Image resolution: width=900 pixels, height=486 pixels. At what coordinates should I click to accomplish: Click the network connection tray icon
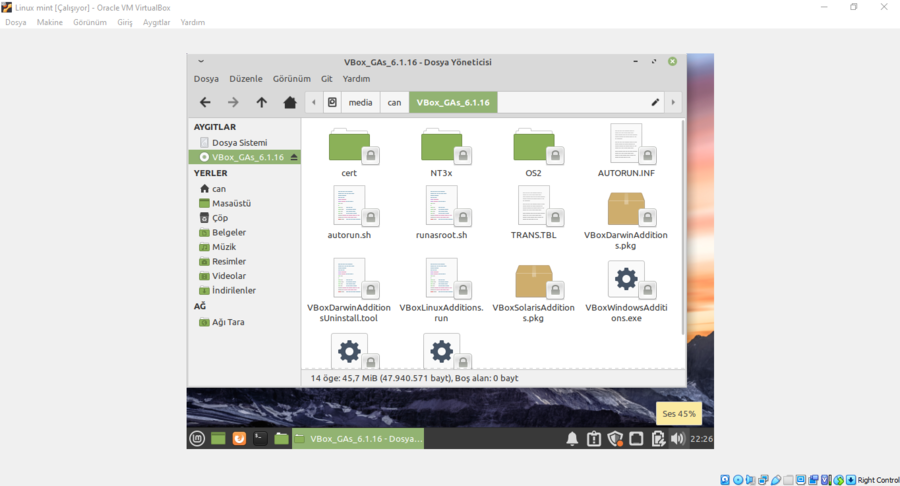pyautogui.click(x=636, y=439)
